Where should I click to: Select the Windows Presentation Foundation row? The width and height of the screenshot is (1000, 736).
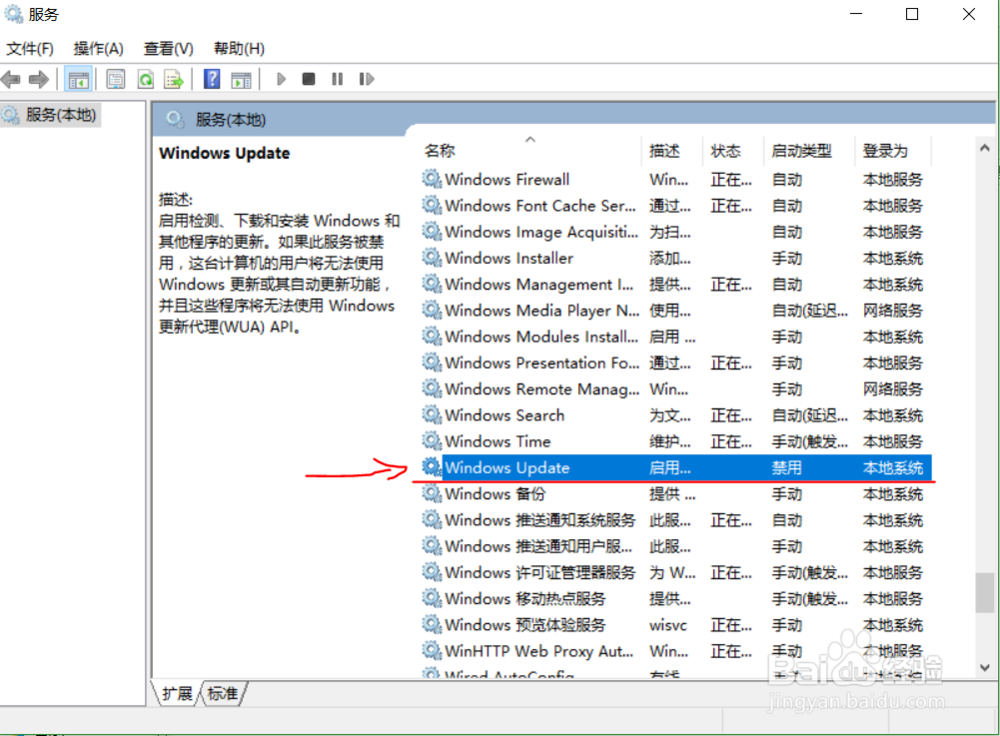[676, 363]
